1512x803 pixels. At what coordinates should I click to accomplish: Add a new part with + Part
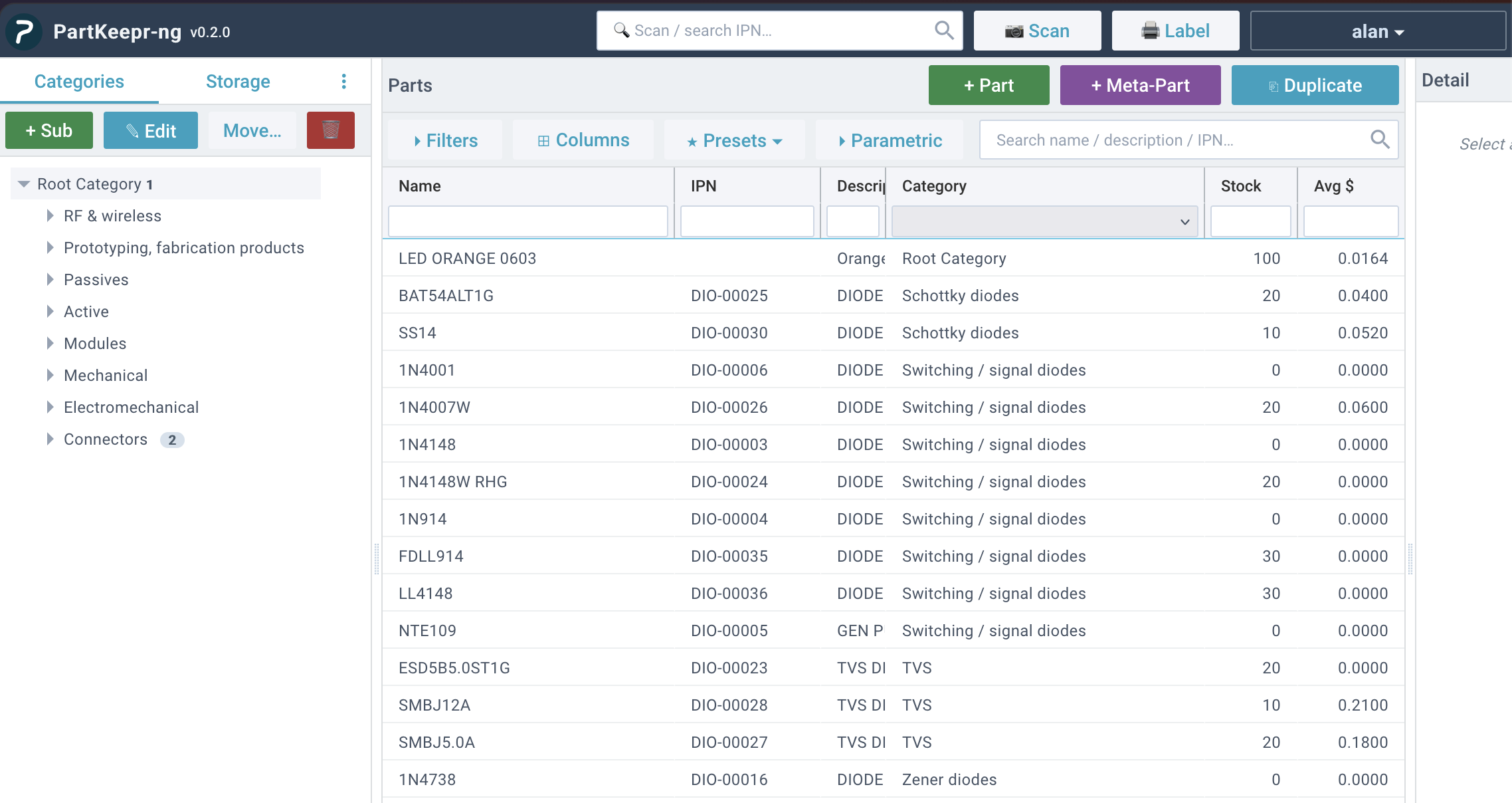point(989,85)
